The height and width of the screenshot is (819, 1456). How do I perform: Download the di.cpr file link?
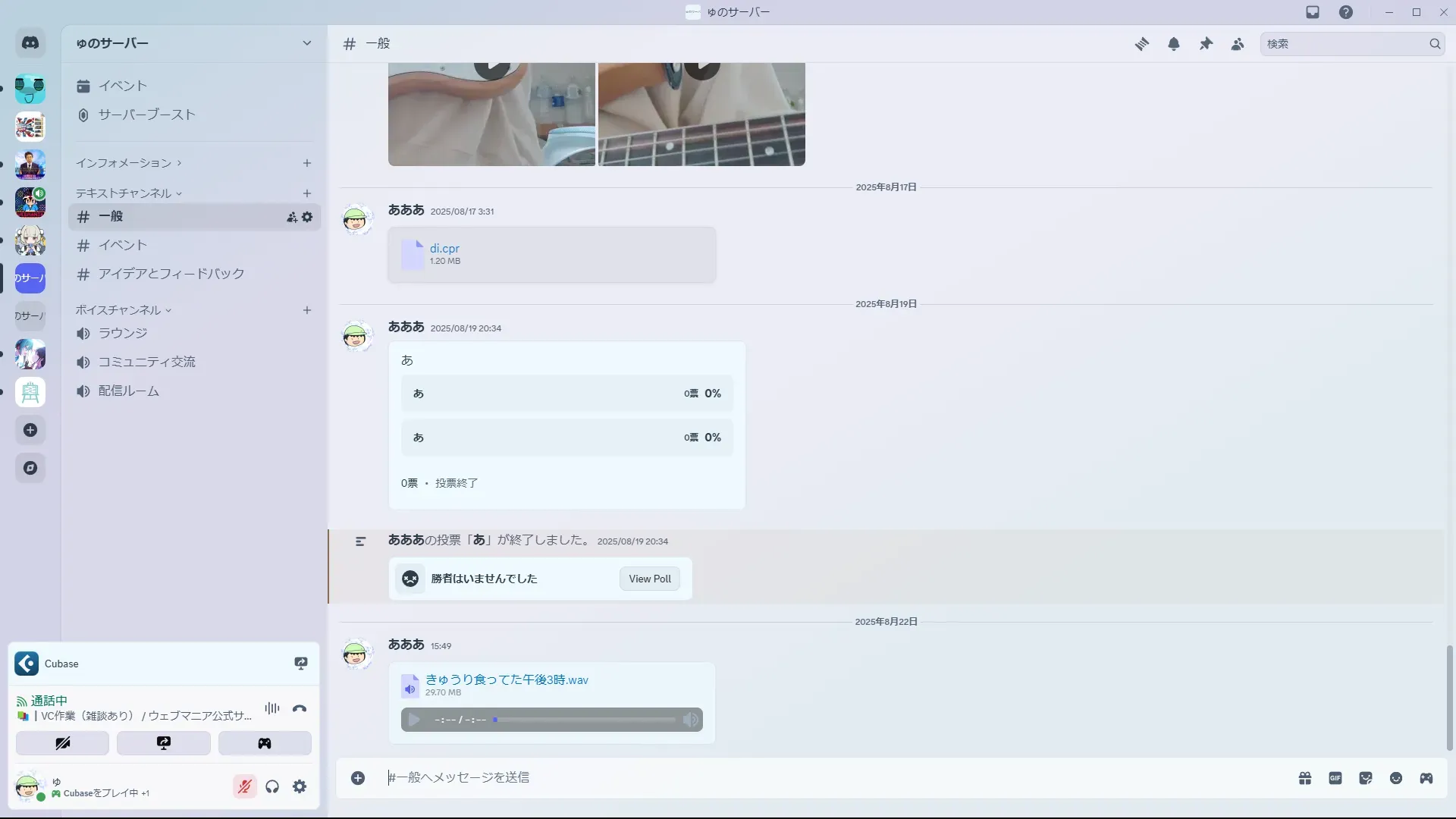444,248
